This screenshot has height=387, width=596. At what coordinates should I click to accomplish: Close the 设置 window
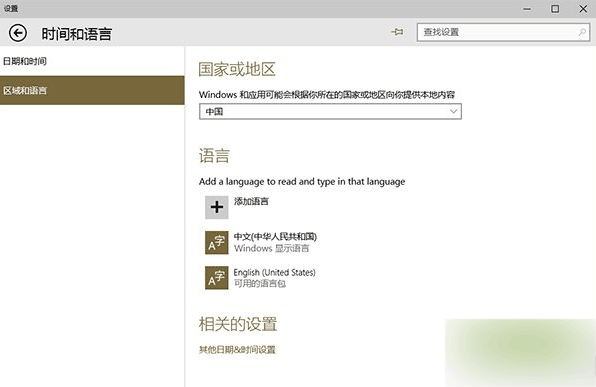[x=583, y=9]
